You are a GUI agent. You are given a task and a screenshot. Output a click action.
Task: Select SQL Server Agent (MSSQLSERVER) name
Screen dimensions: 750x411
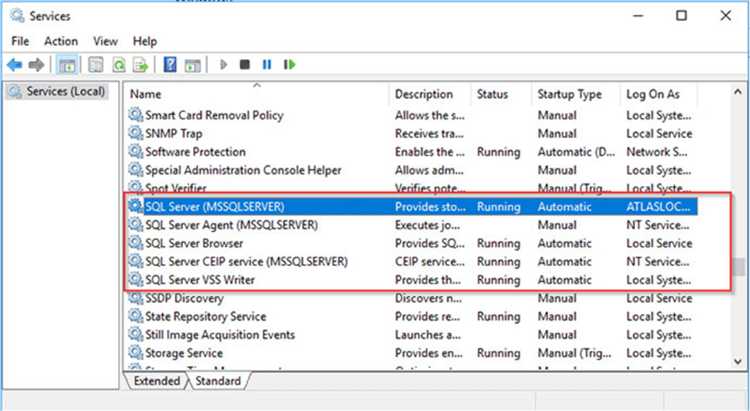coord(232,225)
